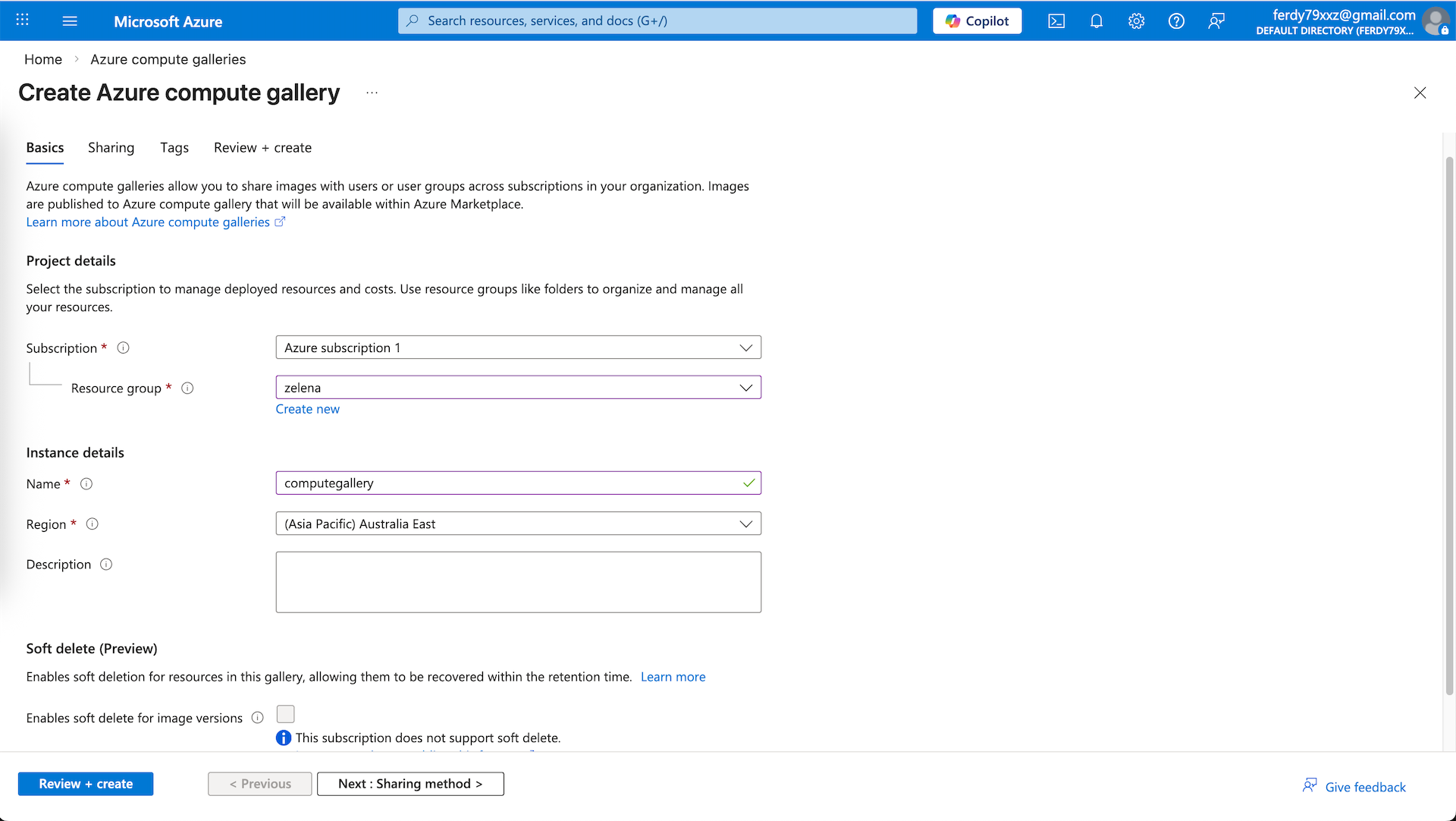Click the page vertical scrollbar
This screenshot has width=1456, height=821.
pos(1449,425)
